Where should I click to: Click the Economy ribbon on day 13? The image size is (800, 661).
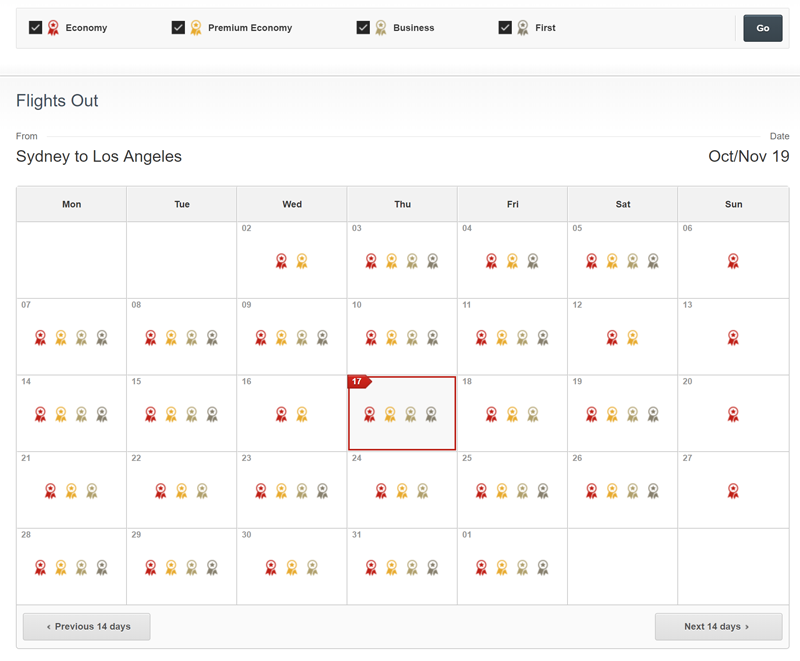pos(733,338)
